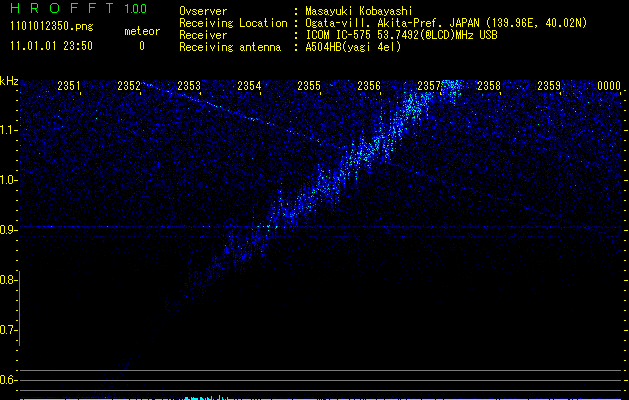Click the Receiving Location label
Image resolution: width=629 pixels, height=400 pixels.
233,23
